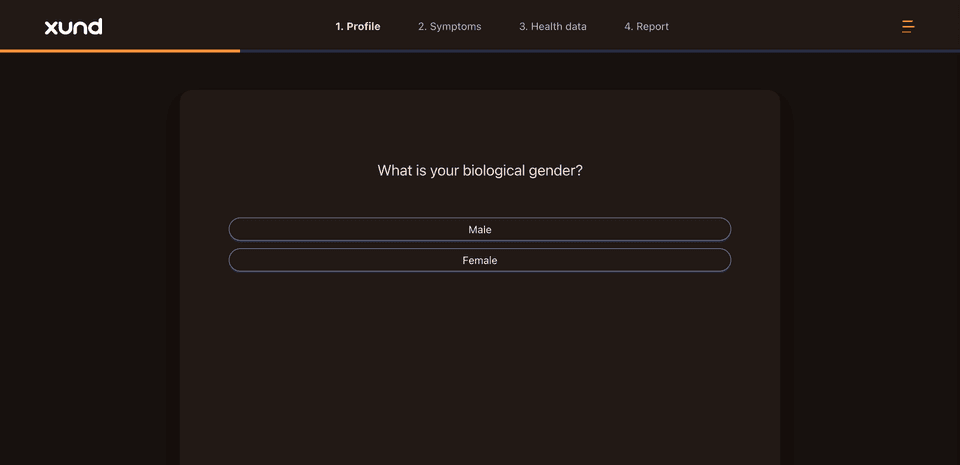Choose the Female option
The width and height of the screenshot is (960, 465).
pos(480,260)
